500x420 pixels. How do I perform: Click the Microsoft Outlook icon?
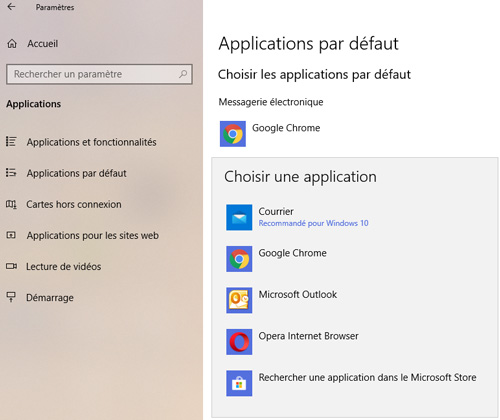[x=239, y=300]
